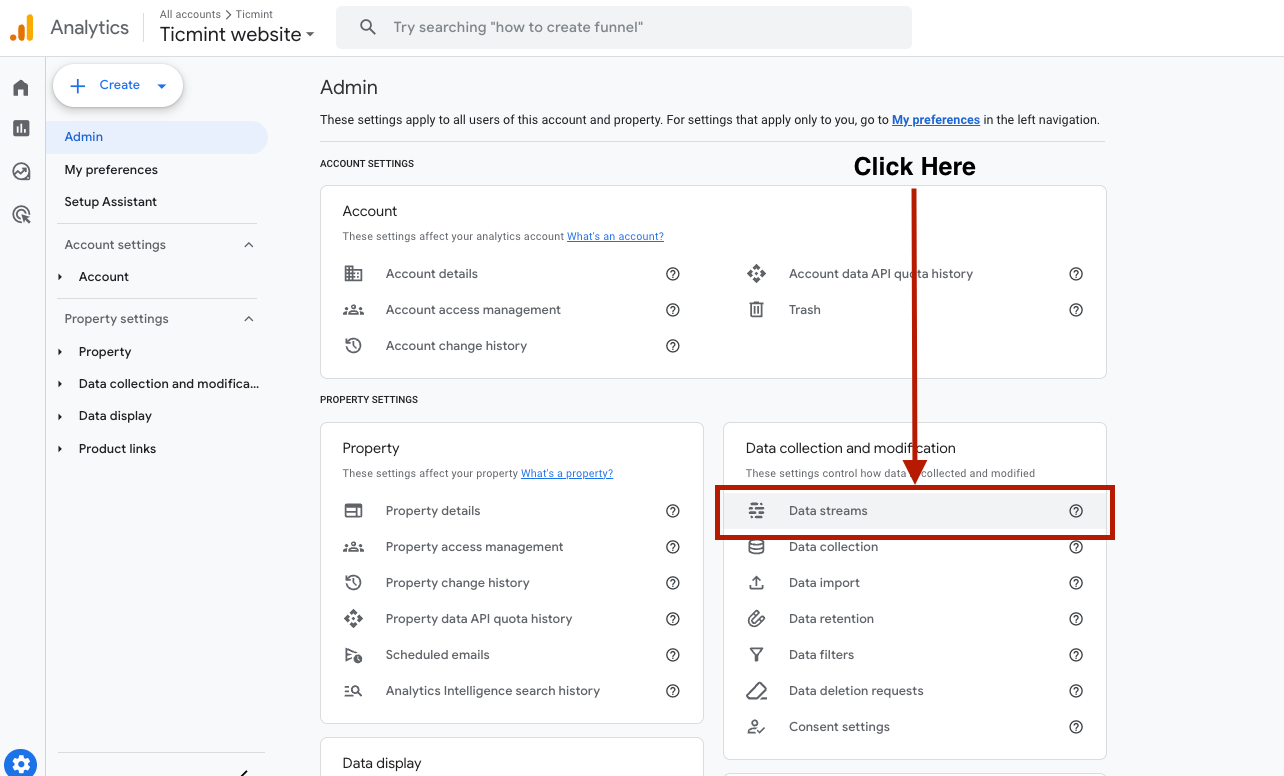Open the What's an account? link
Image resolution: width=1284 pixels, height=776 pixels.
[615, 237]
